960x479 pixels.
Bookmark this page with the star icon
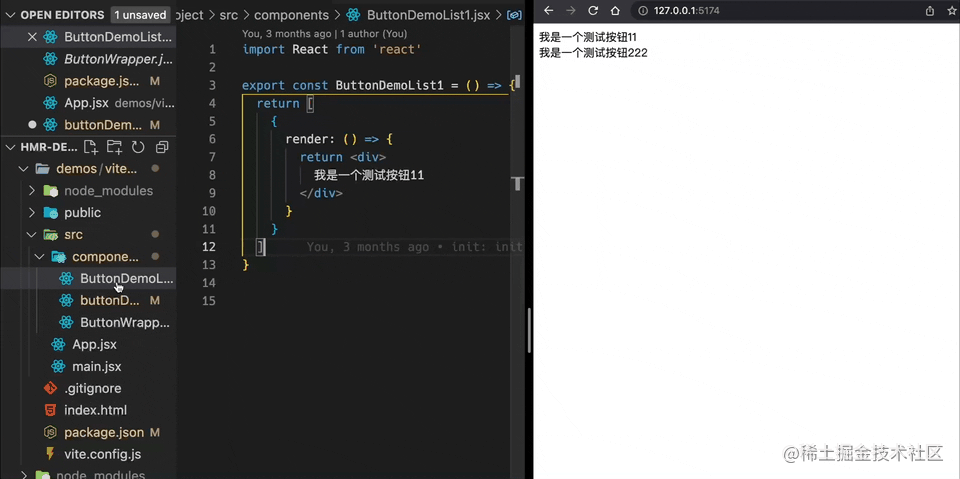click(x=951, y=11)
